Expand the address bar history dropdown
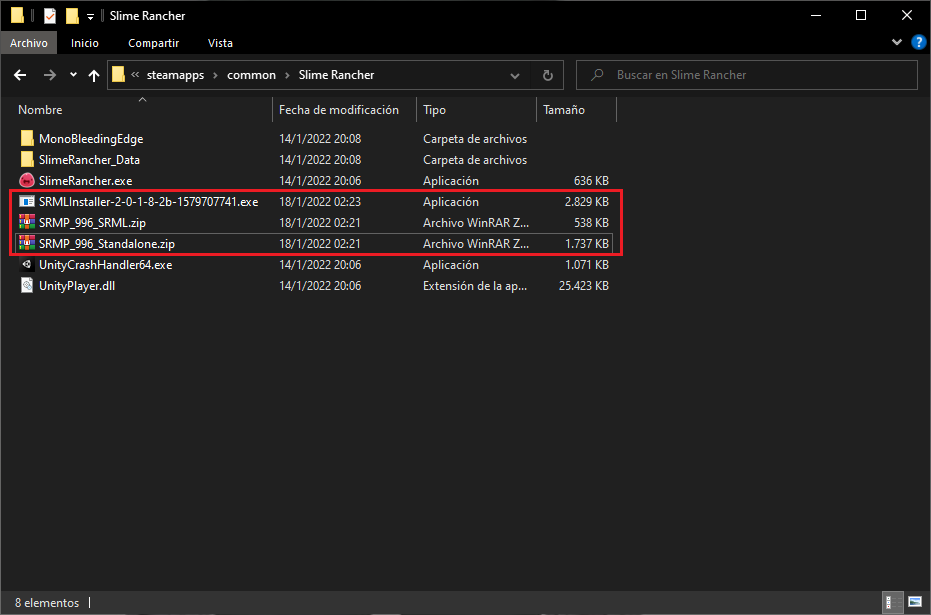The height and width of the screenshot is (615, 931). (515, 75)
